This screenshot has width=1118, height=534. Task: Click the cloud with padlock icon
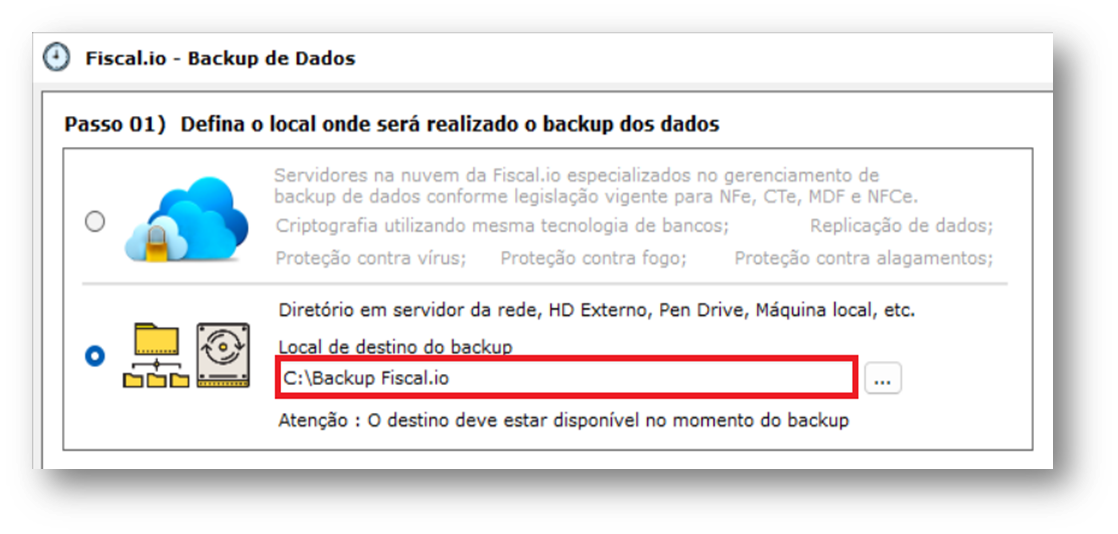pyautogui.click(x=186, y=220)
